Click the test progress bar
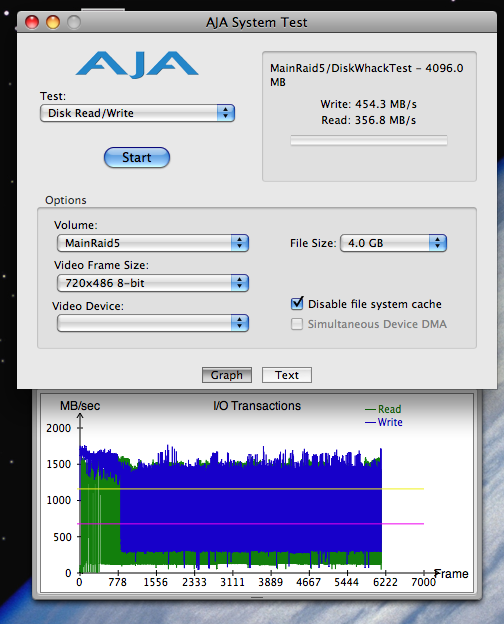 pos(369,140)
